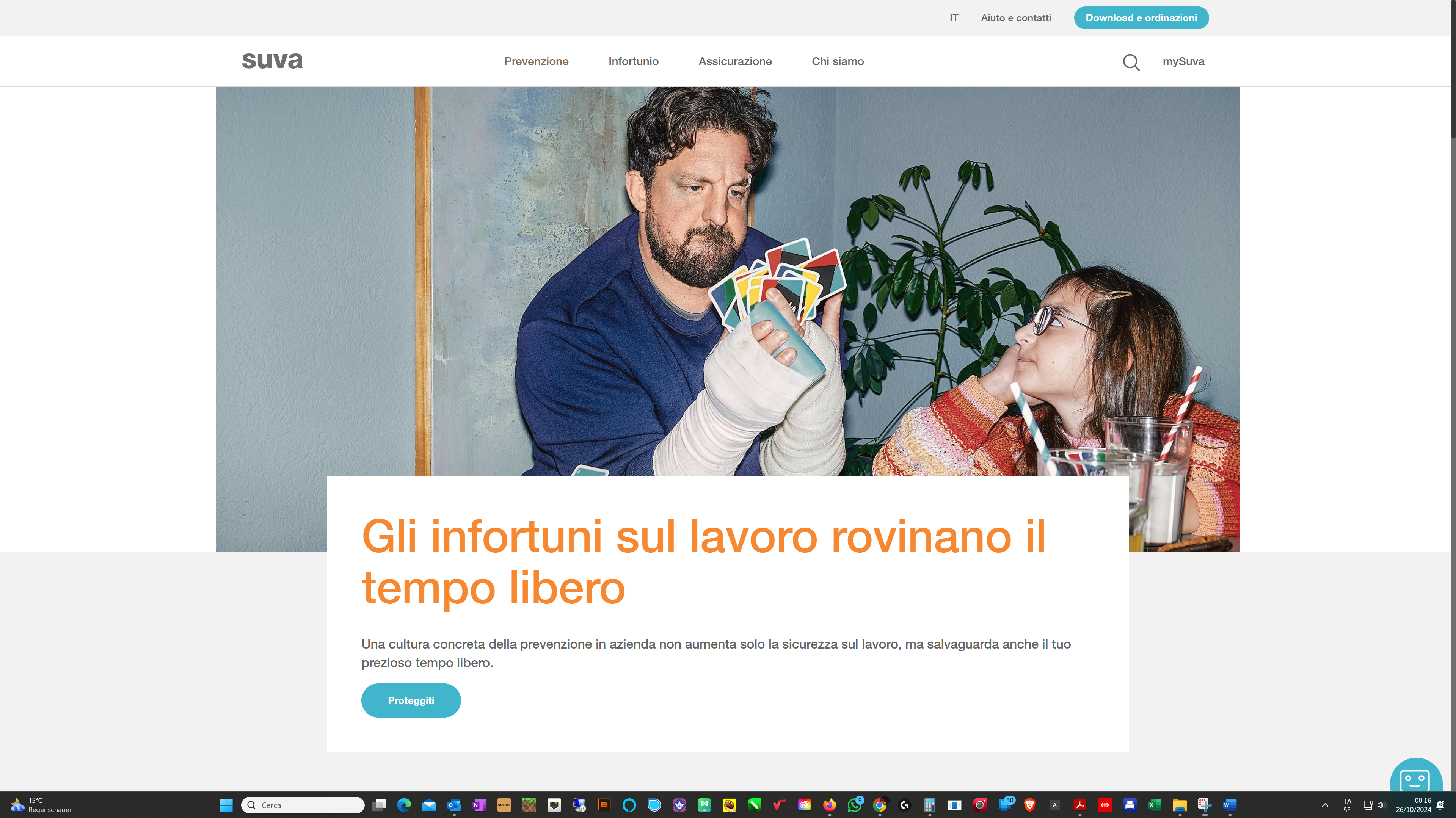Expand the Infortunio navigation section

click(634, 61)
